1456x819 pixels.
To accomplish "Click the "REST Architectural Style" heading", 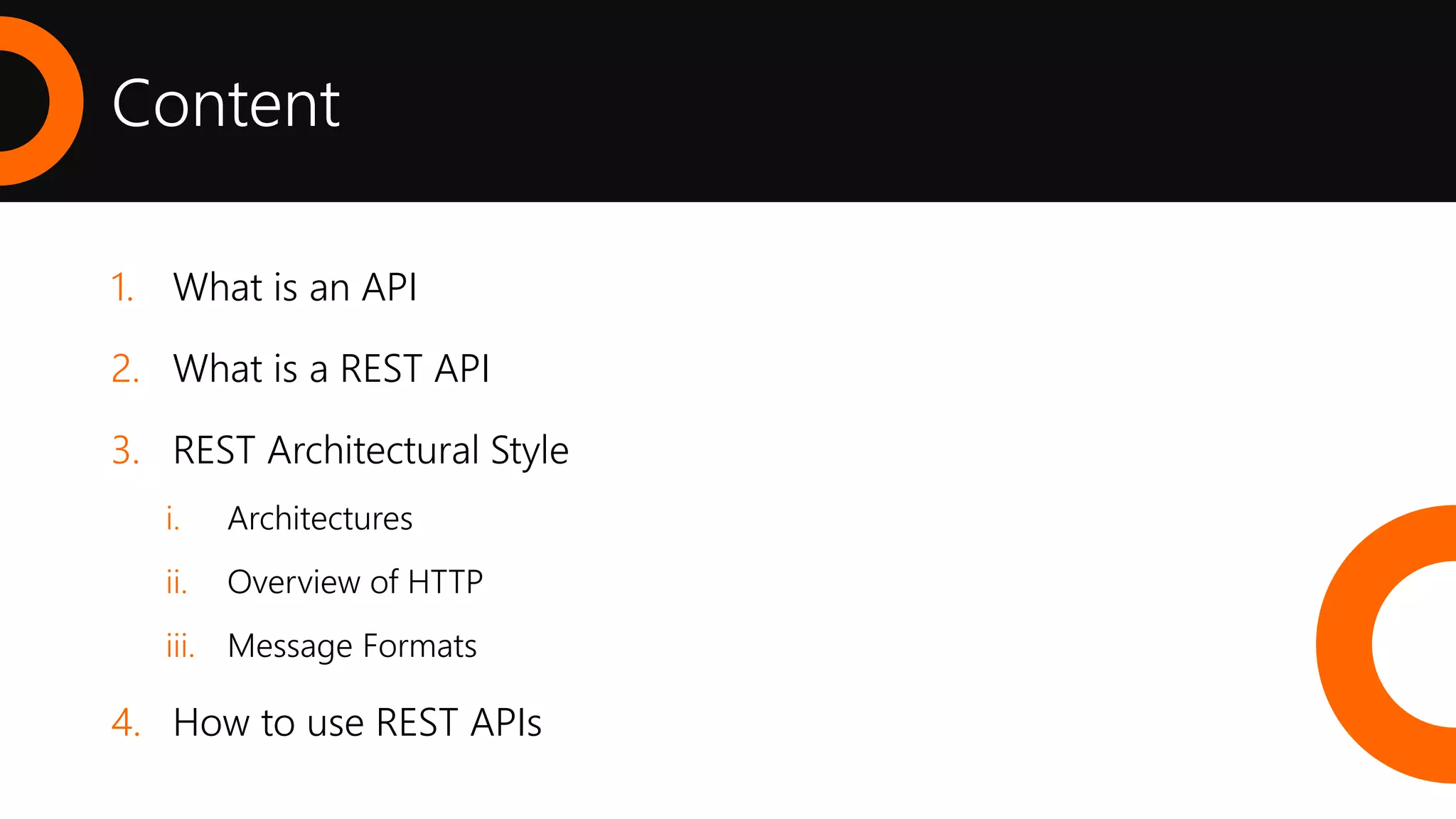I will (x=370, y=451).
